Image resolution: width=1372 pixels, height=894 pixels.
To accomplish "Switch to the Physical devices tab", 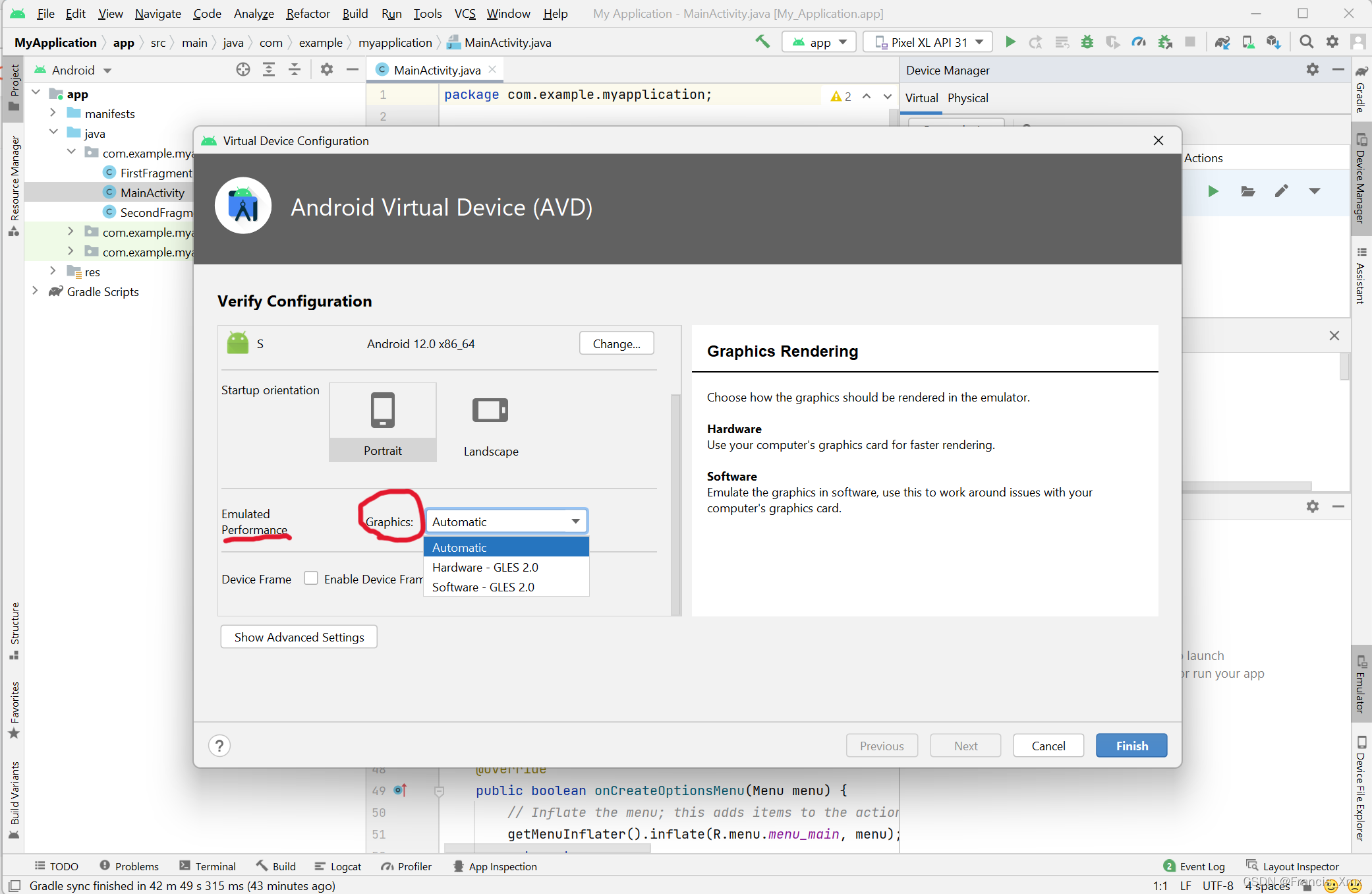I will click(x=967, y=98).
